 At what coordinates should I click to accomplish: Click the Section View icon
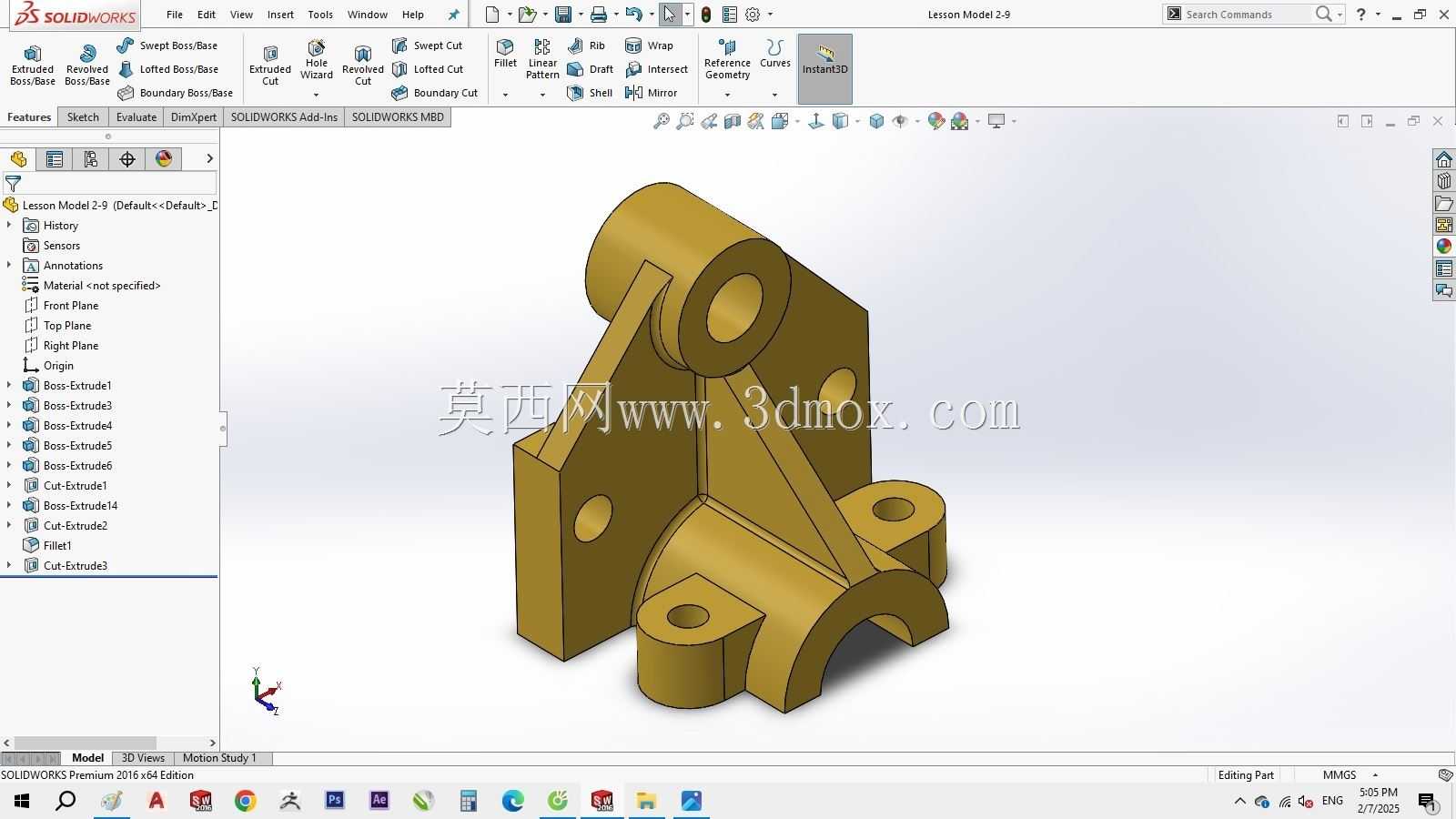pos(733,121)
